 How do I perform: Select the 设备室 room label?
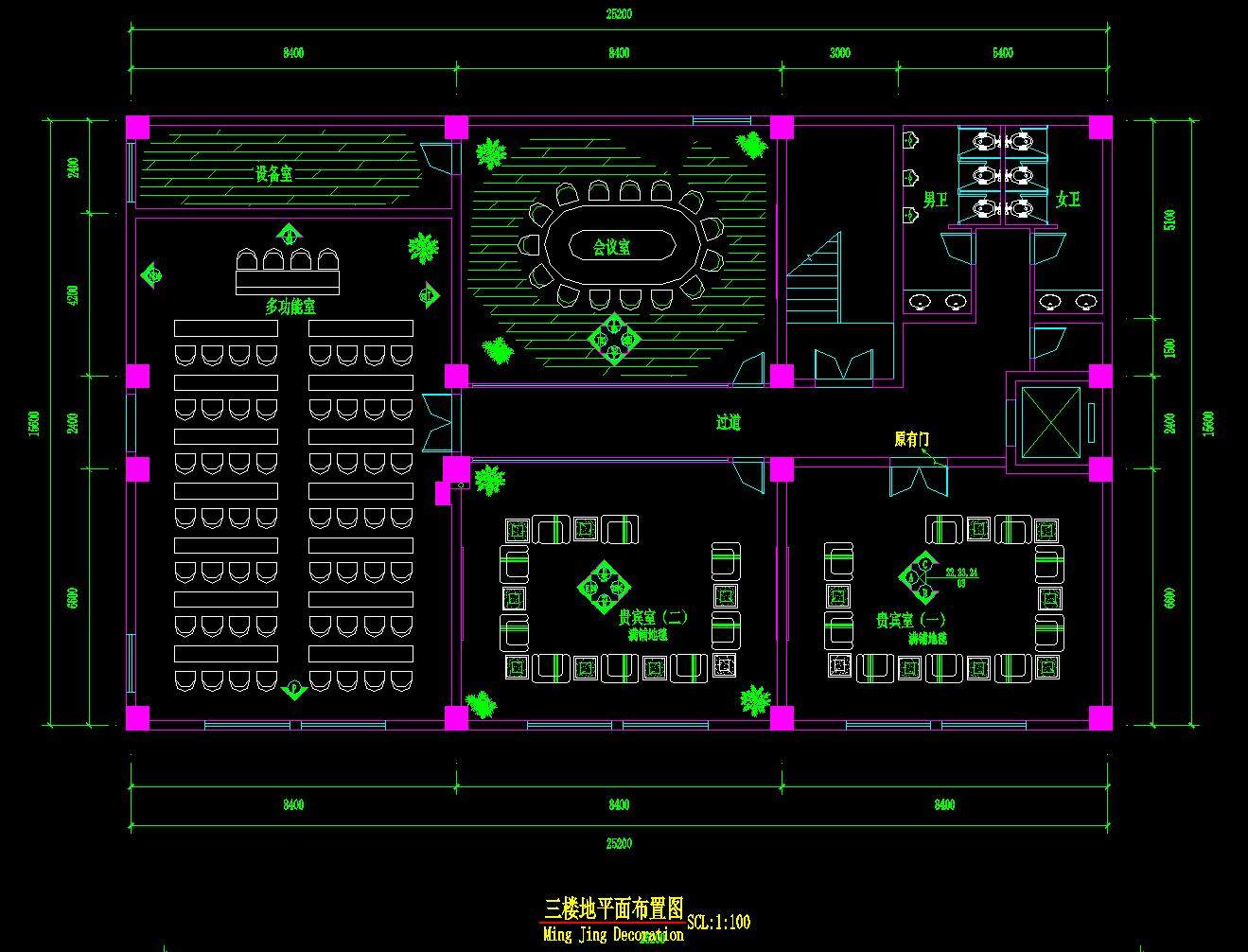point(273,174)
